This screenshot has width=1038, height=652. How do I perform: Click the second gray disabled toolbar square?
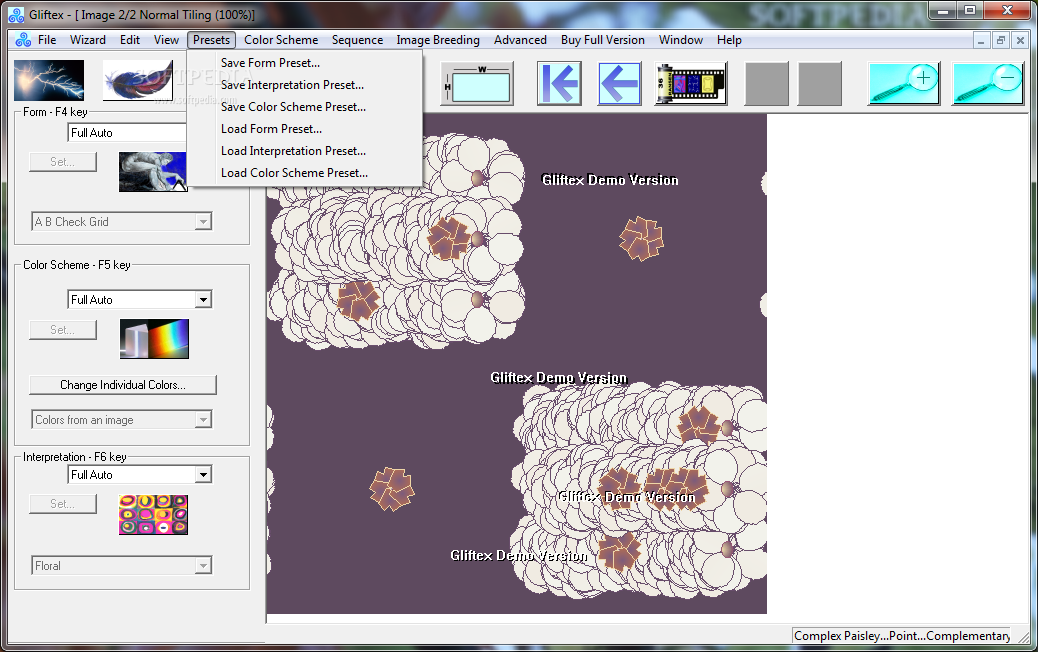(x=820, y=83)
